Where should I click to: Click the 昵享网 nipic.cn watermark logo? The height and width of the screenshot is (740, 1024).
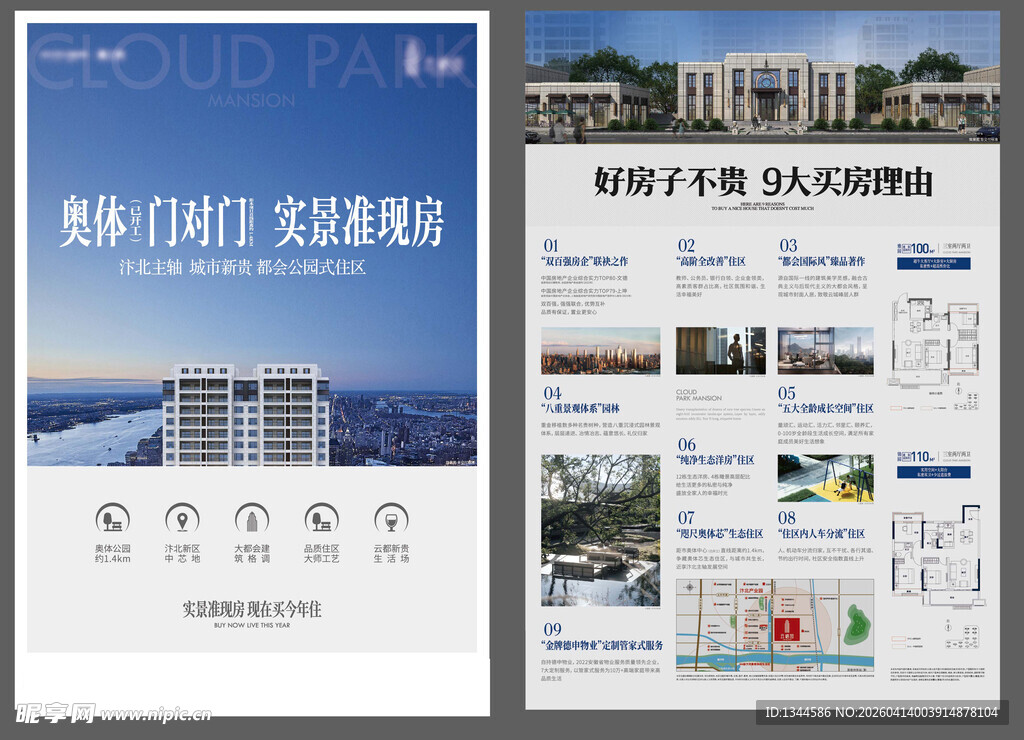[112, 714]
